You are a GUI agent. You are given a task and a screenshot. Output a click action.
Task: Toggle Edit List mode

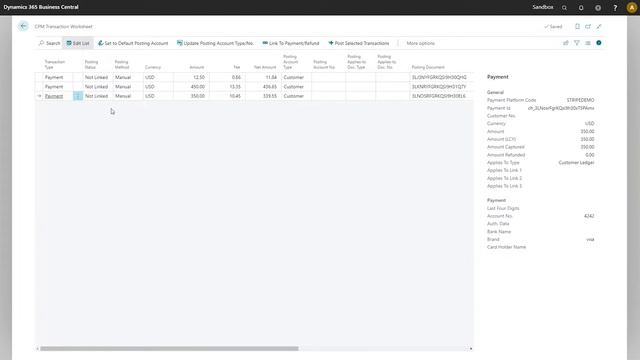click(78, 43)
